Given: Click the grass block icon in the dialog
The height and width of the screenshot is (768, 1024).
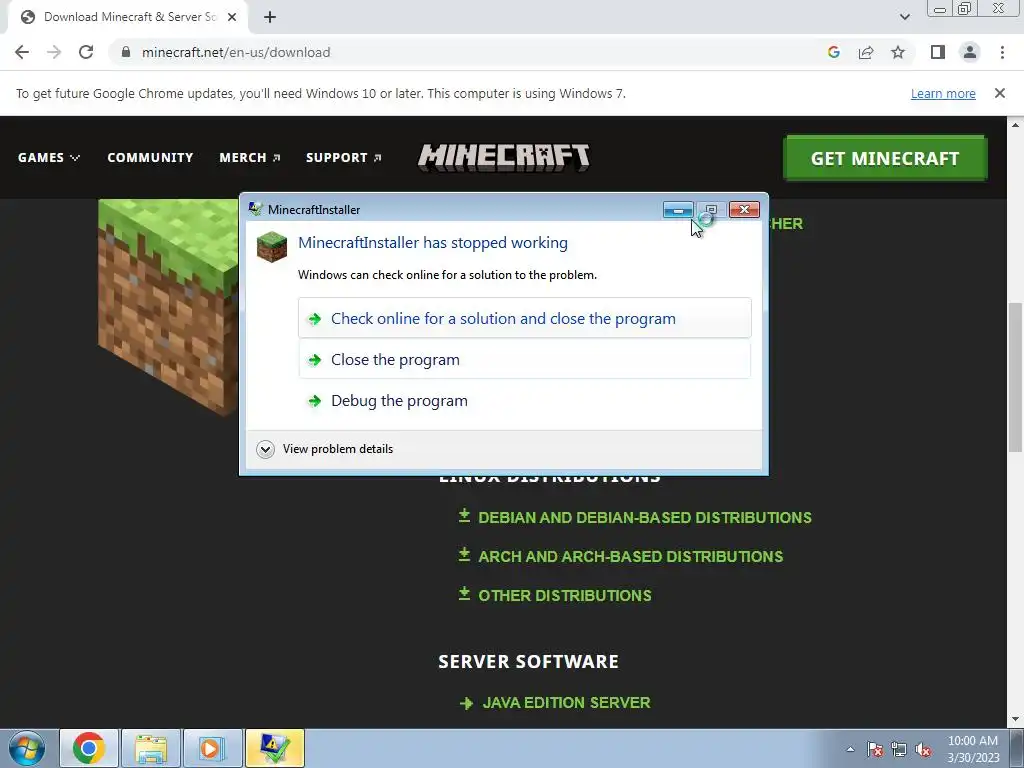Looking at the screenshot, I should point(272,247).
